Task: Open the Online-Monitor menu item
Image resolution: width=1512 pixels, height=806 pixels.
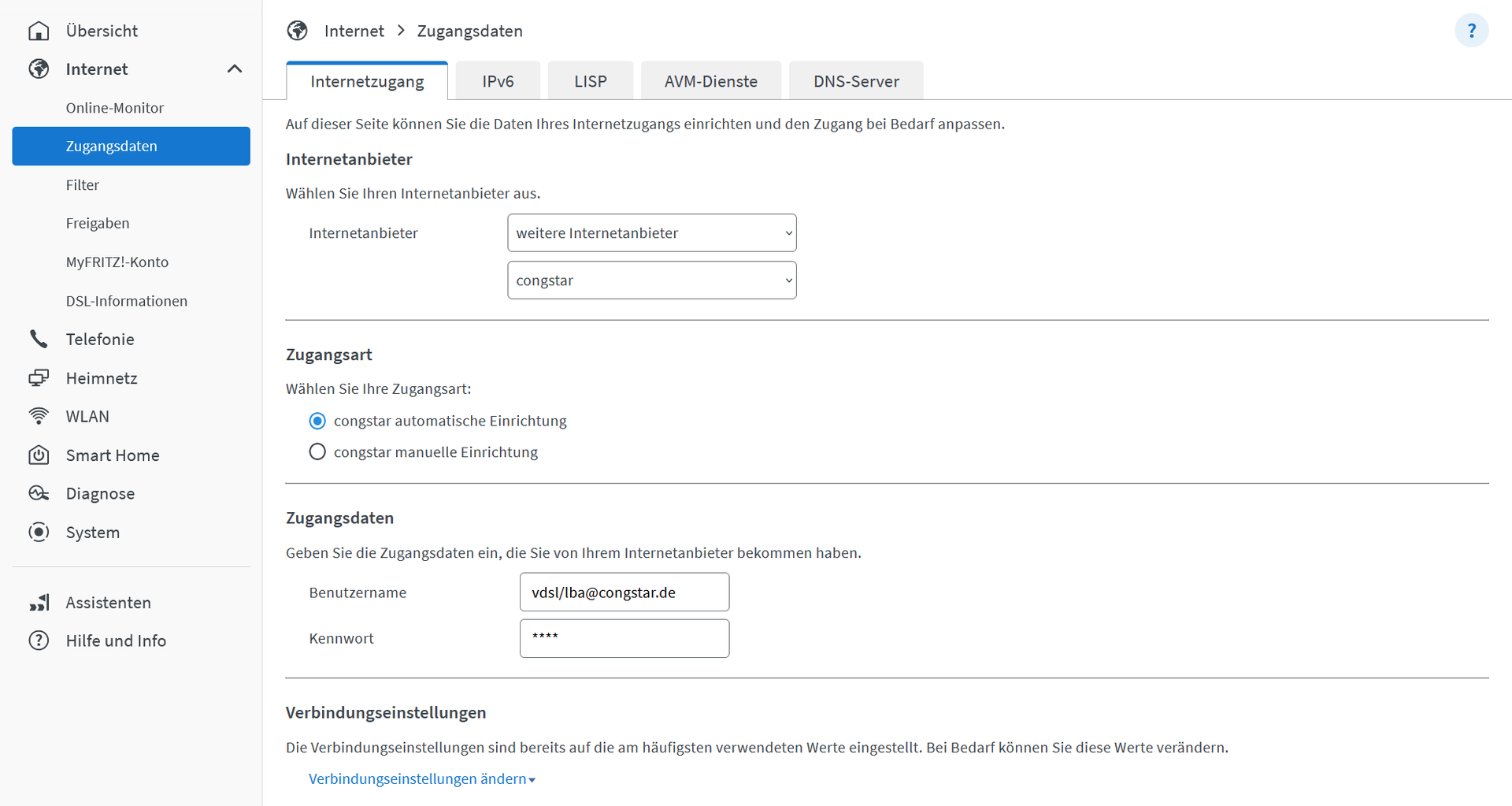Action: click(x=115, y=108)
